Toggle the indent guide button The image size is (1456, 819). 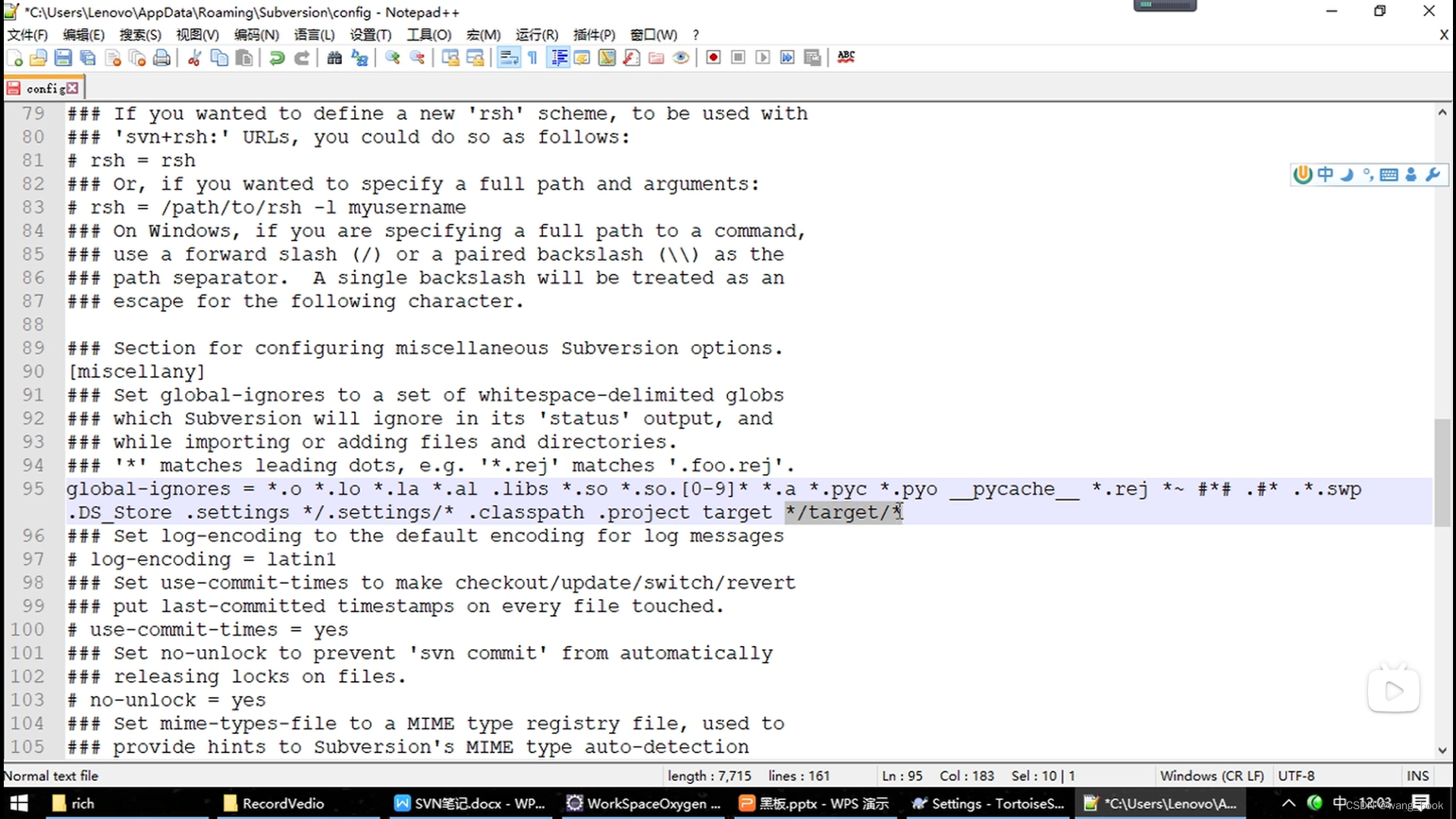coord(559,58)
